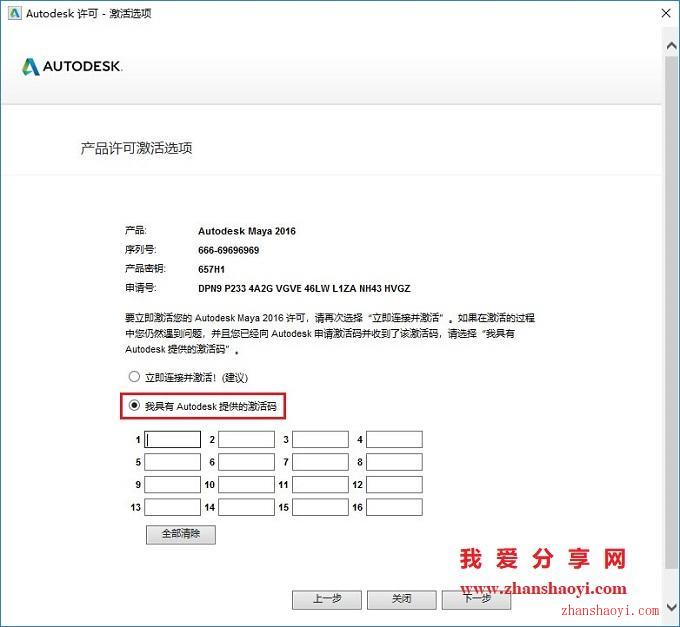
Task: Focus activation code field 10
Action: tap(246, 484)
